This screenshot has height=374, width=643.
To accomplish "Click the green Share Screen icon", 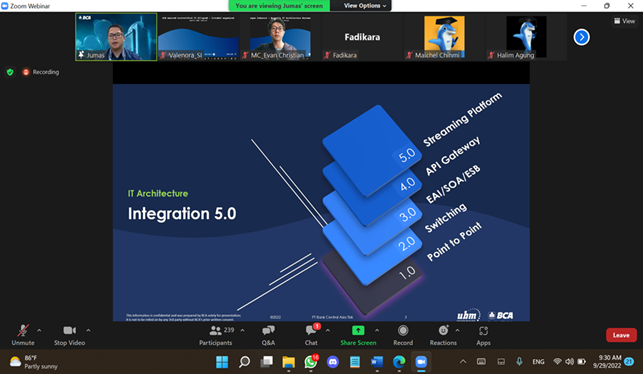I will 358,331.
